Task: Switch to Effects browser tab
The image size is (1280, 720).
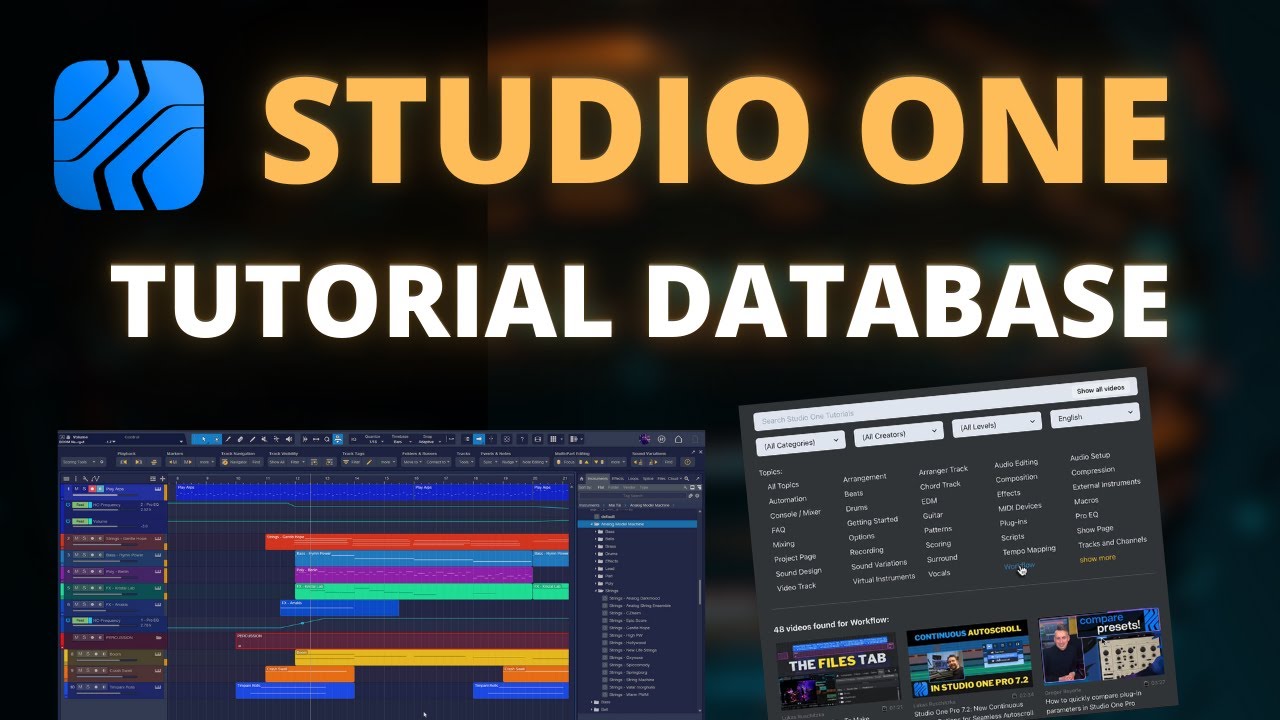Action: coord(617,478)
